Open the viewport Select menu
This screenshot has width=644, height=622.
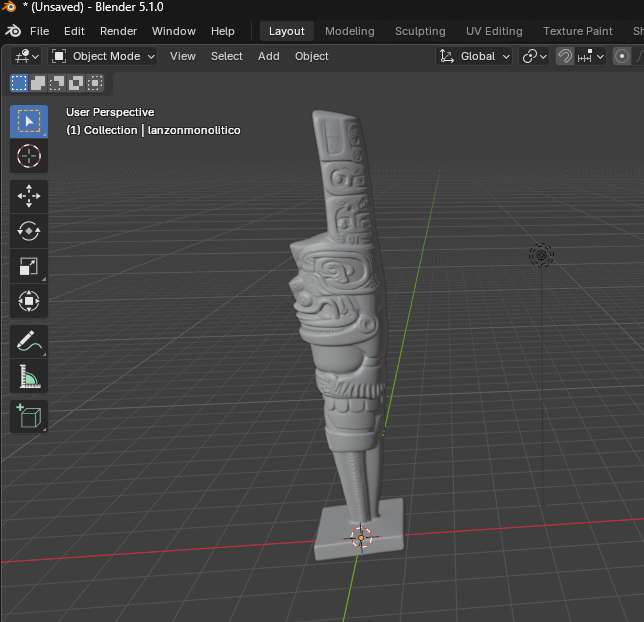pyautogui.click(x=227, y=56)
